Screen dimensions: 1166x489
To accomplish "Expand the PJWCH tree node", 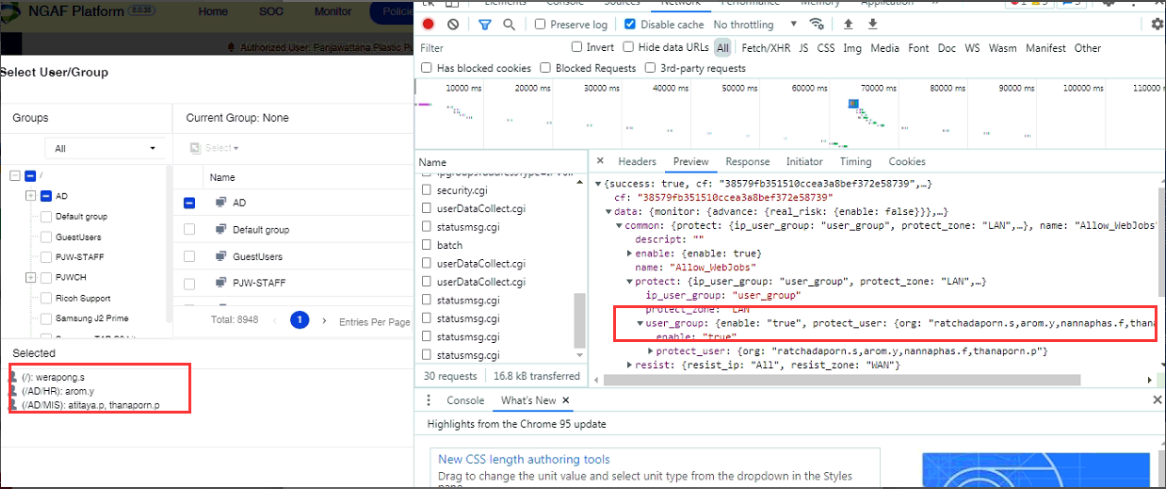I will pos(30,277).
